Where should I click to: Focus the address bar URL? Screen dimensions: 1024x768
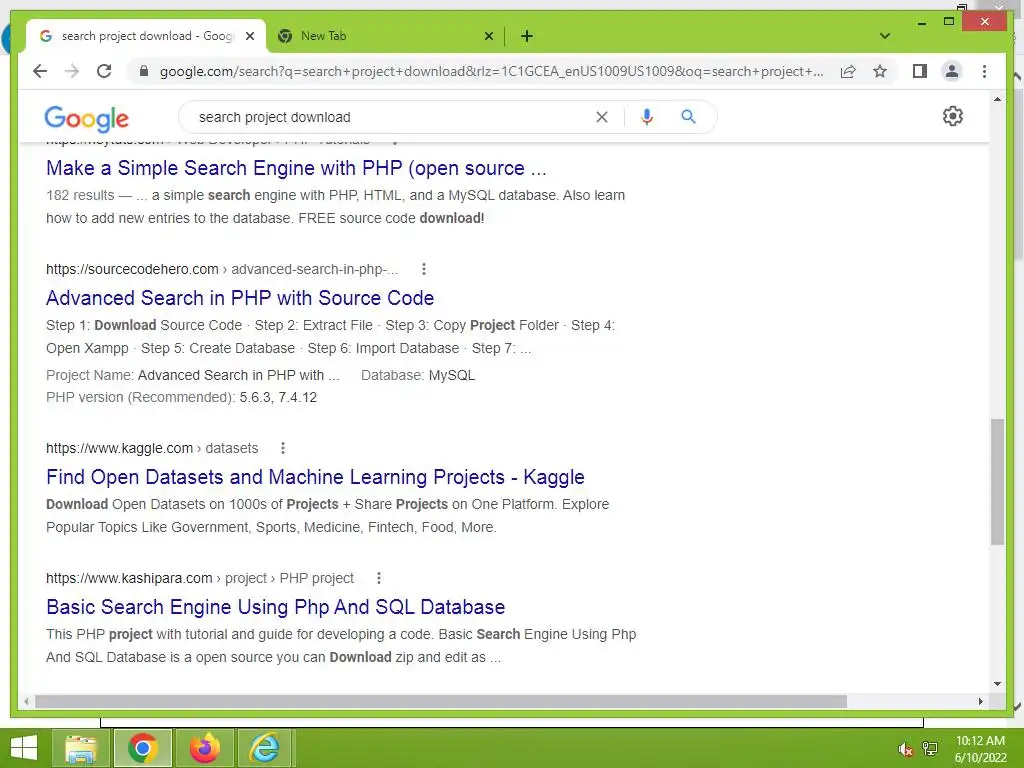pyautogui.click(x=491, y=71)
